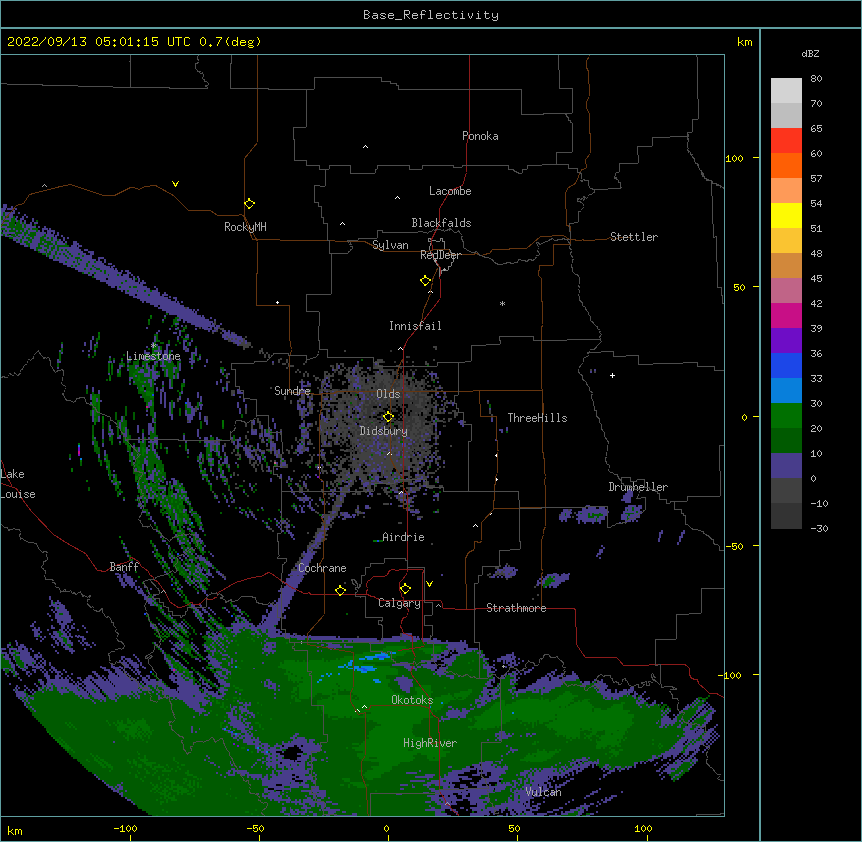Image resolution: width=862 pixels, height=842 pixels.
Task: Click the yellow diamond marker above RockyMH
Action: [249, 203]
